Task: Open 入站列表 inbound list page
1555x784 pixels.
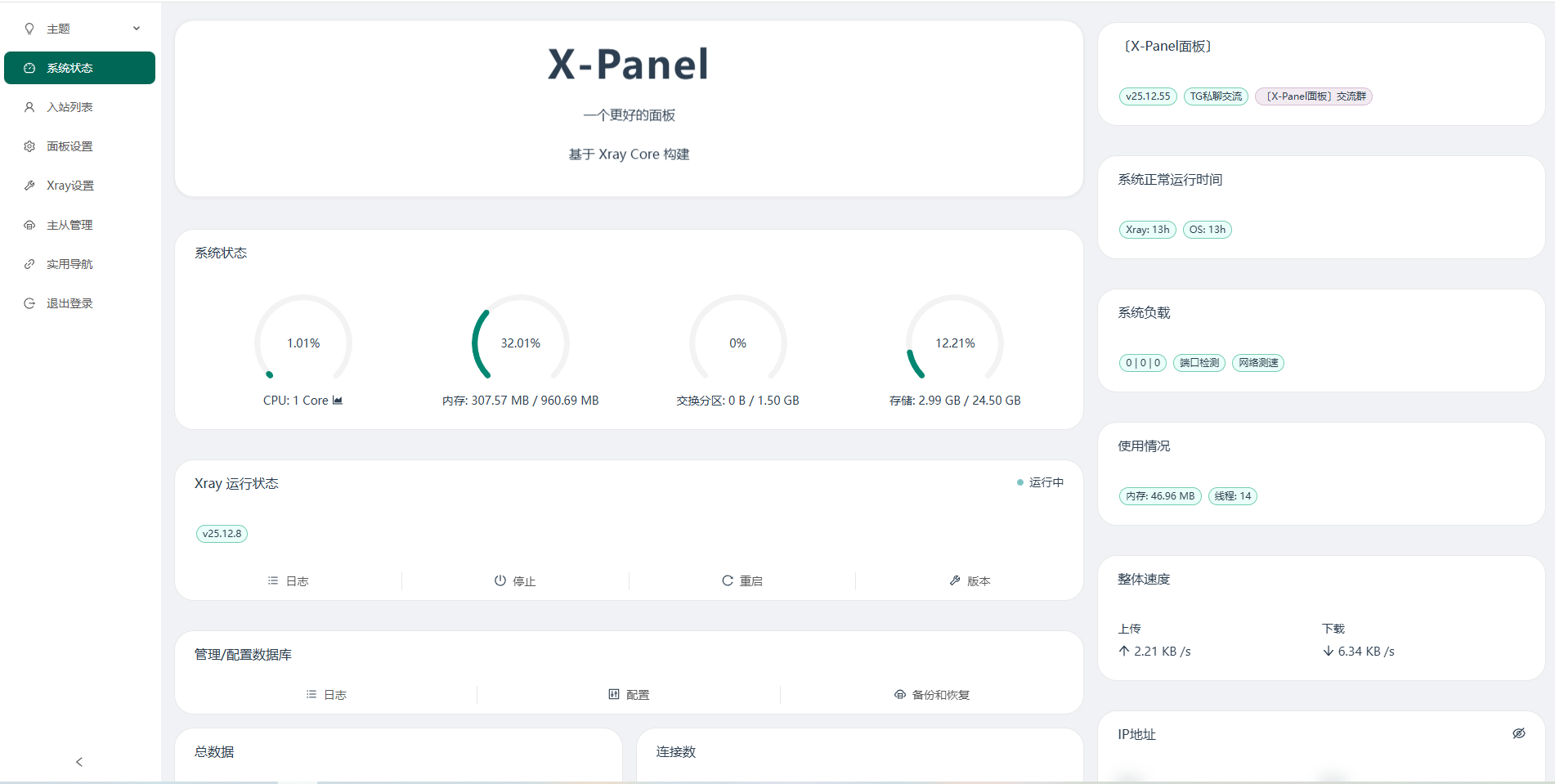Action: pyautogui.click(x=69, y=107)
